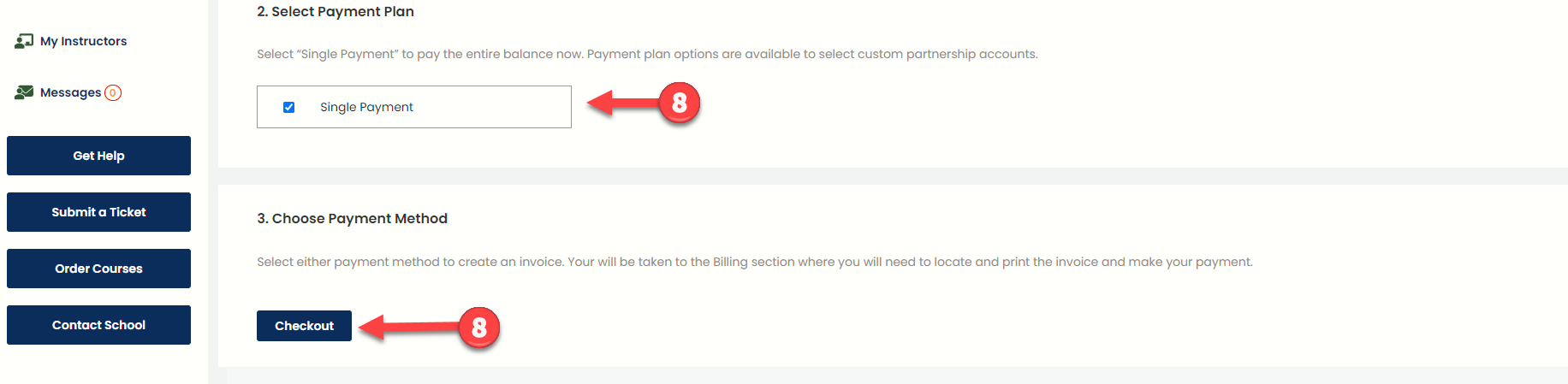Click the Submit a Ticket button
Viewport: 1568px width, 384px height.
[98, 212]
